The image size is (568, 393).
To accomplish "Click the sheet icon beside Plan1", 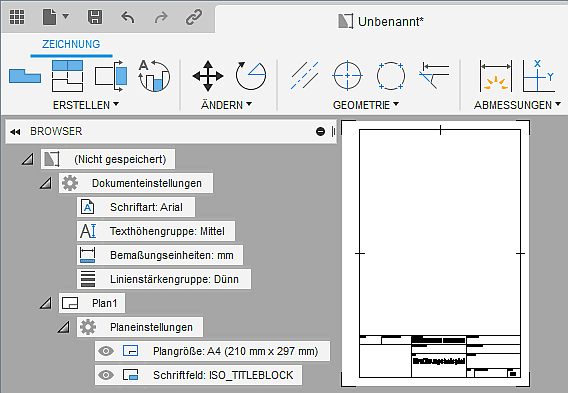I will [70, 303].
